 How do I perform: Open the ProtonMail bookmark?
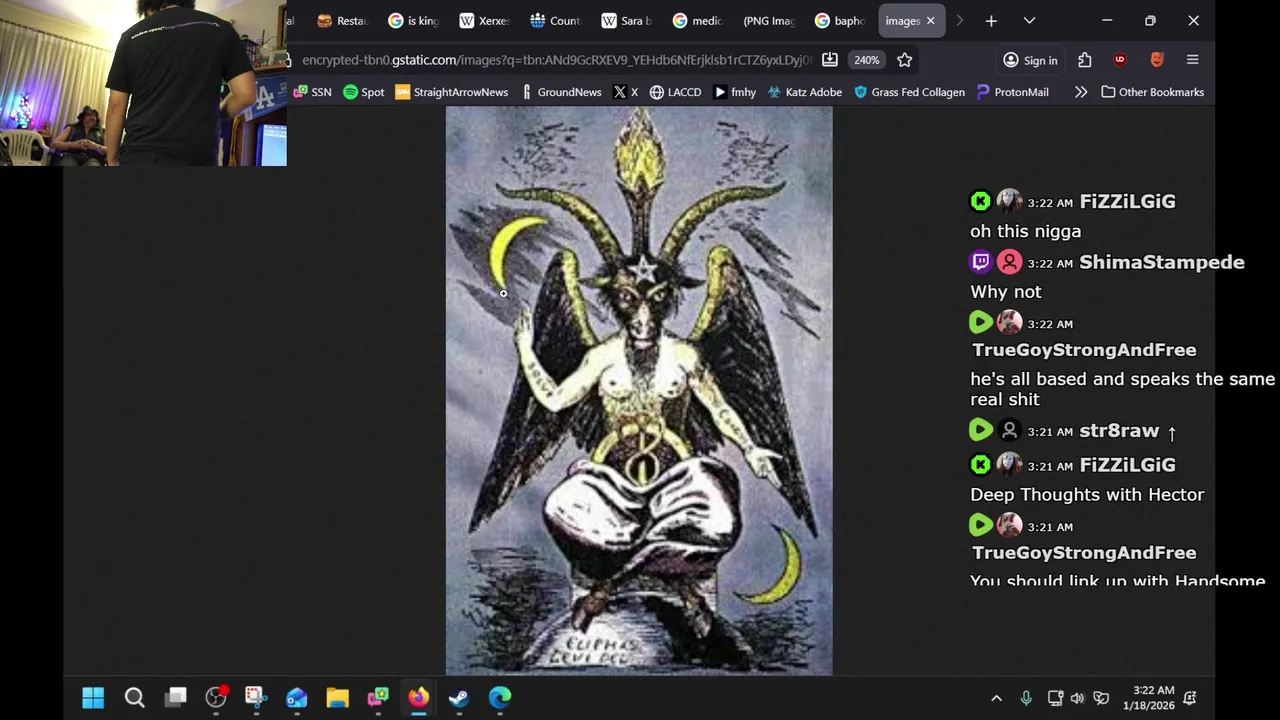point(1012,92)
